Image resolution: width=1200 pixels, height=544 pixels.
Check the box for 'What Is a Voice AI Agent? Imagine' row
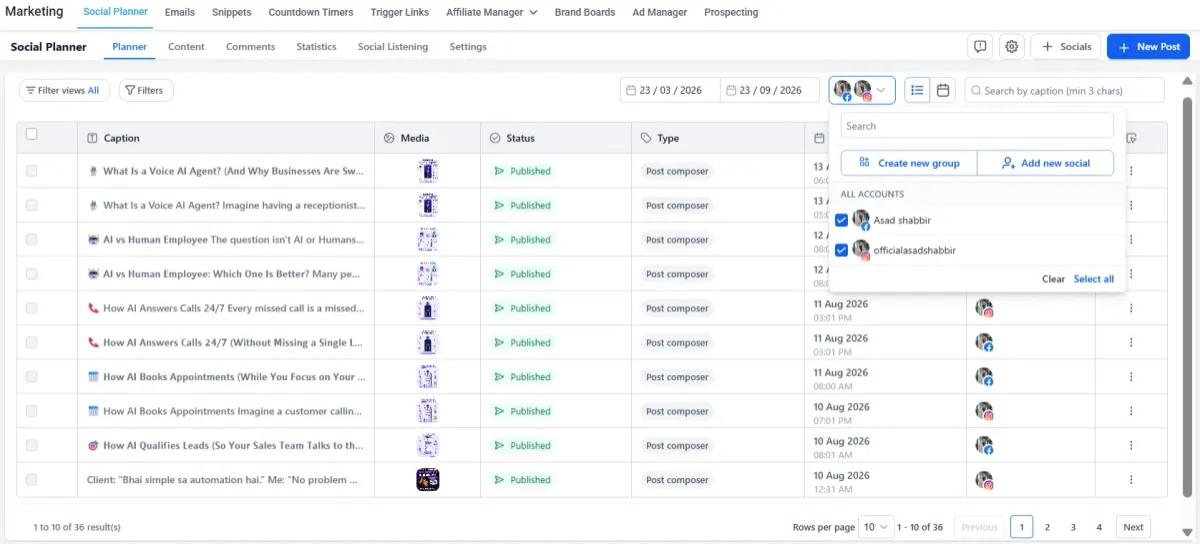click(x=31, y=205)
